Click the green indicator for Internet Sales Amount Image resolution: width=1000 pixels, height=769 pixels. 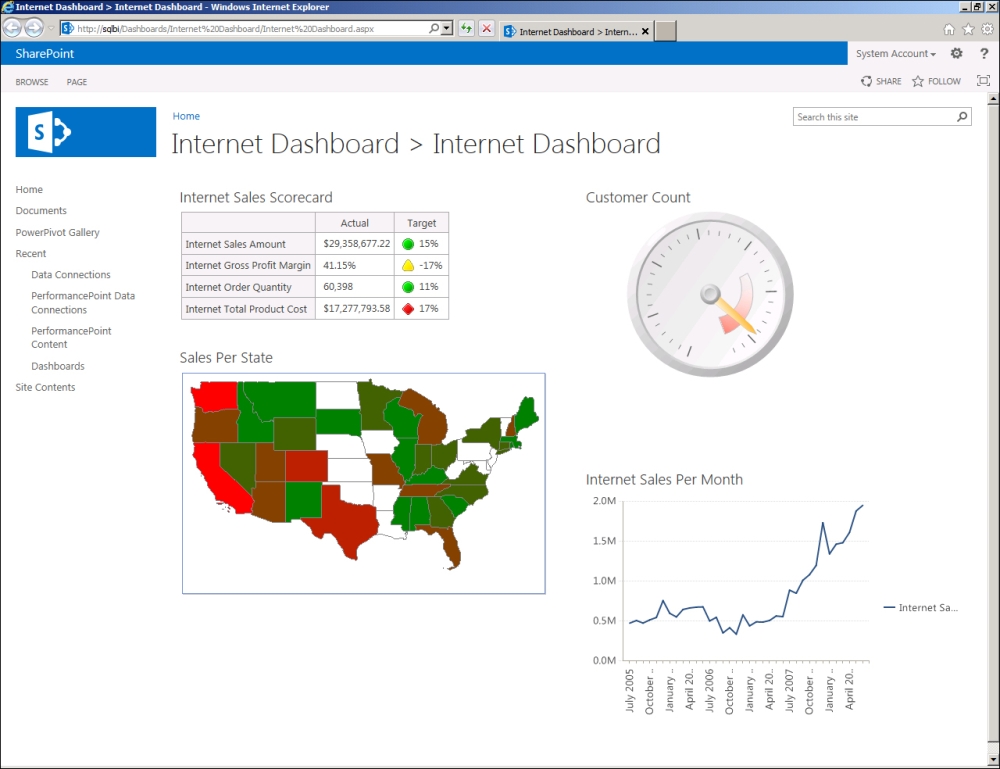coord(408,243)
